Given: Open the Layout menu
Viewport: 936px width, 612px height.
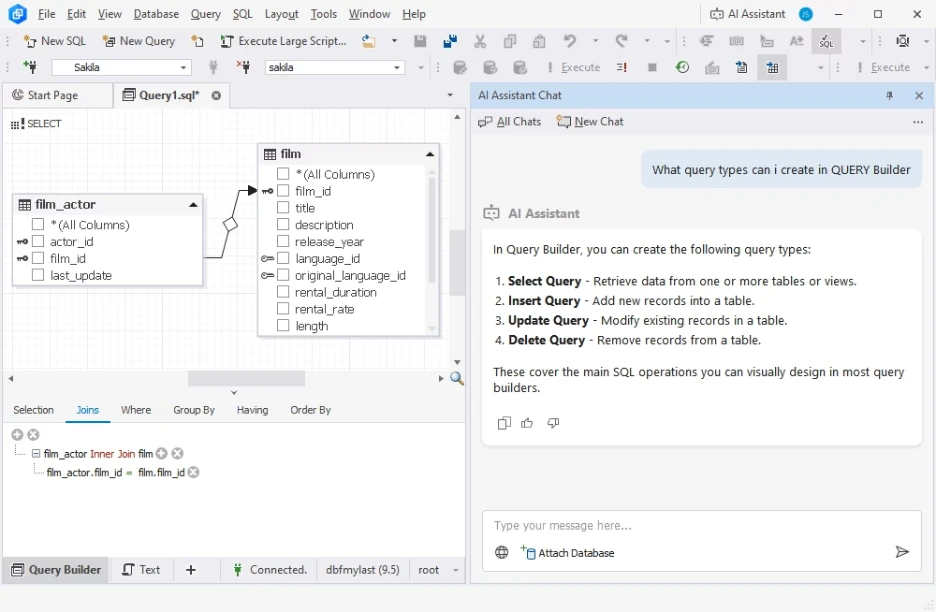Looking at the screenshot, I should (x=281, y=14).
